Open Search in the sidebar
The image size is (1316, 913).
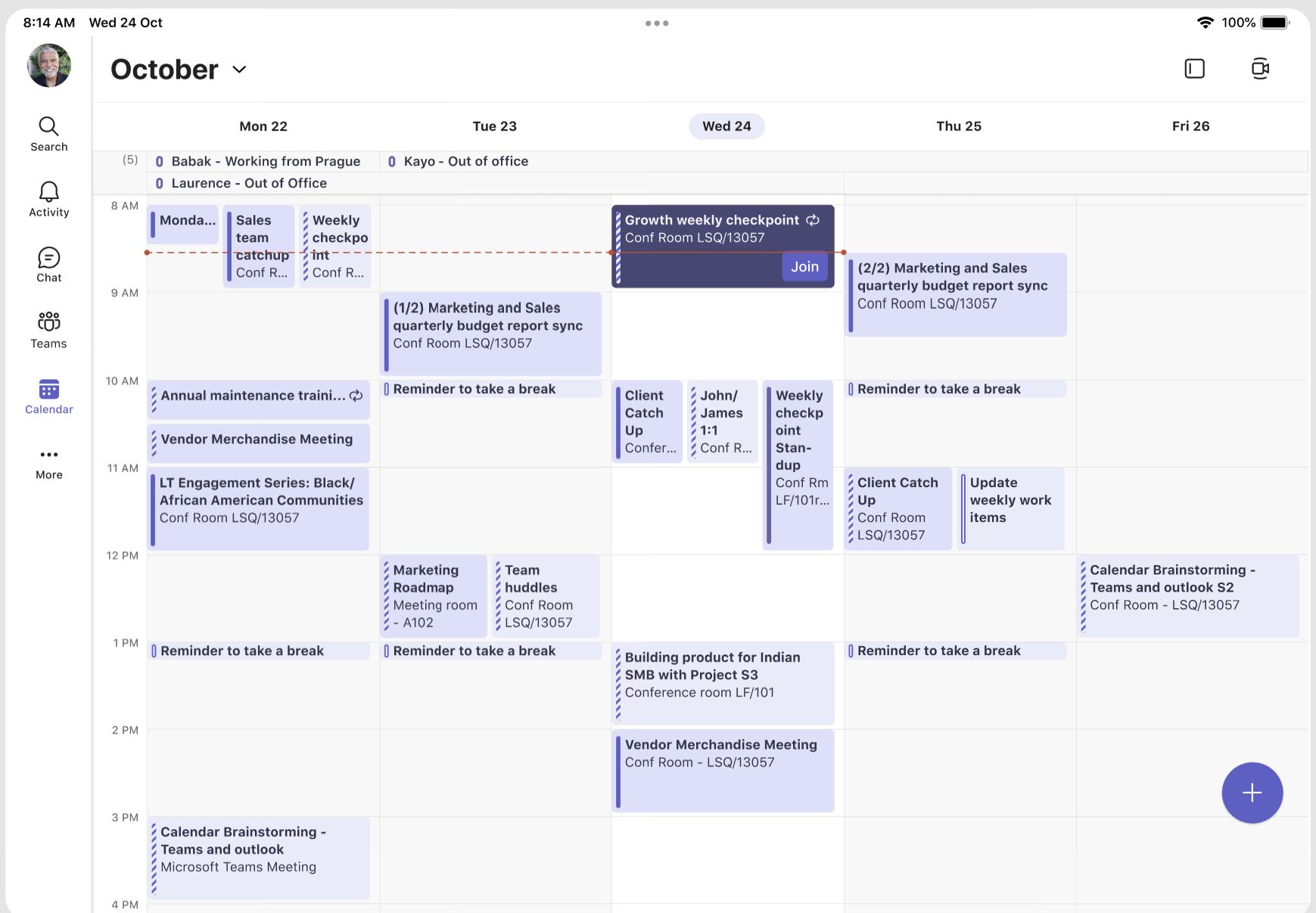pos(48,134)
